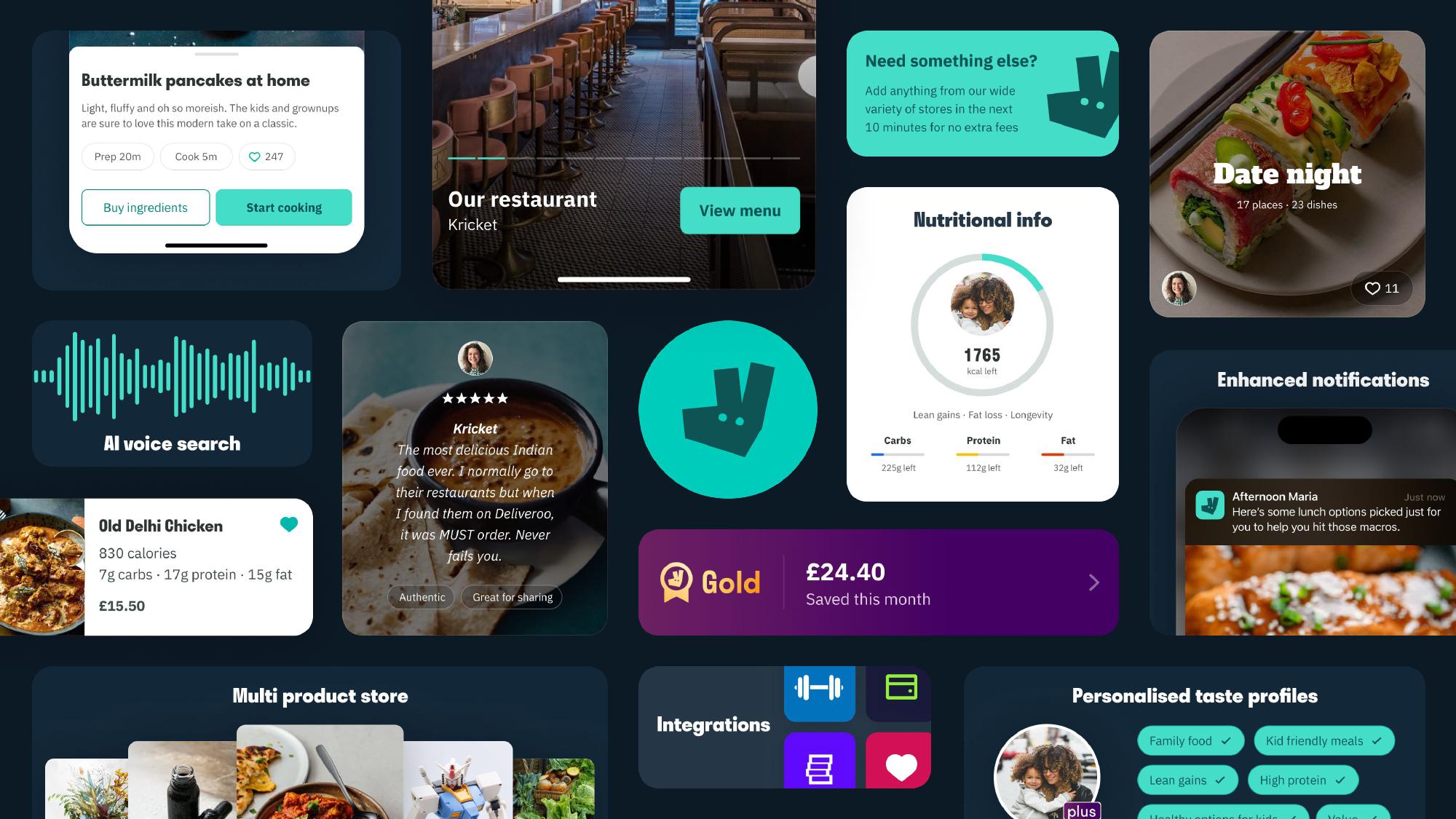
Task: Open View menu for Kricket restaurant
Action: pos(740,210)
